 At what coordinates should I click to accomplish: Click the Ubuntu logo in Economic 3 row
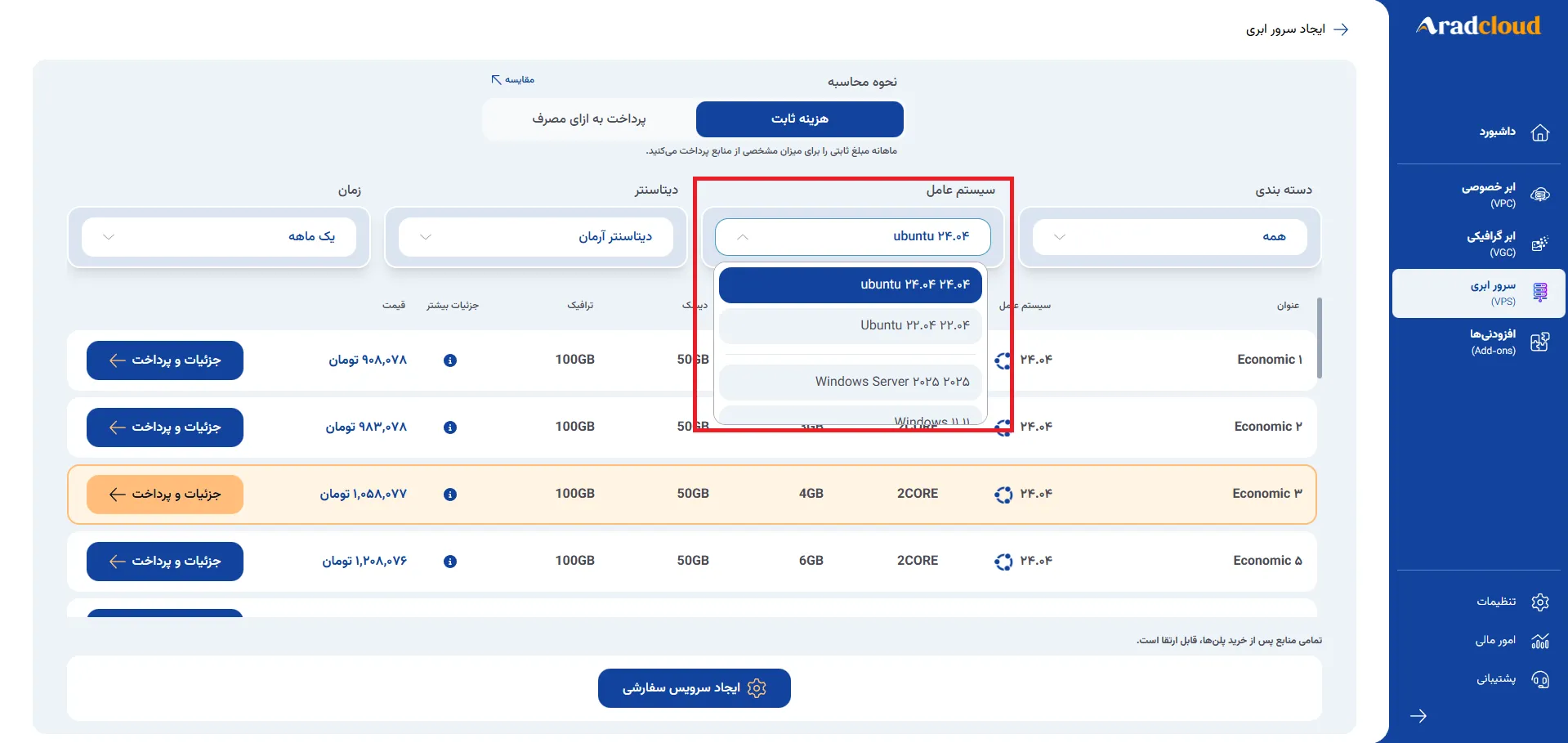coord(1003,495)
